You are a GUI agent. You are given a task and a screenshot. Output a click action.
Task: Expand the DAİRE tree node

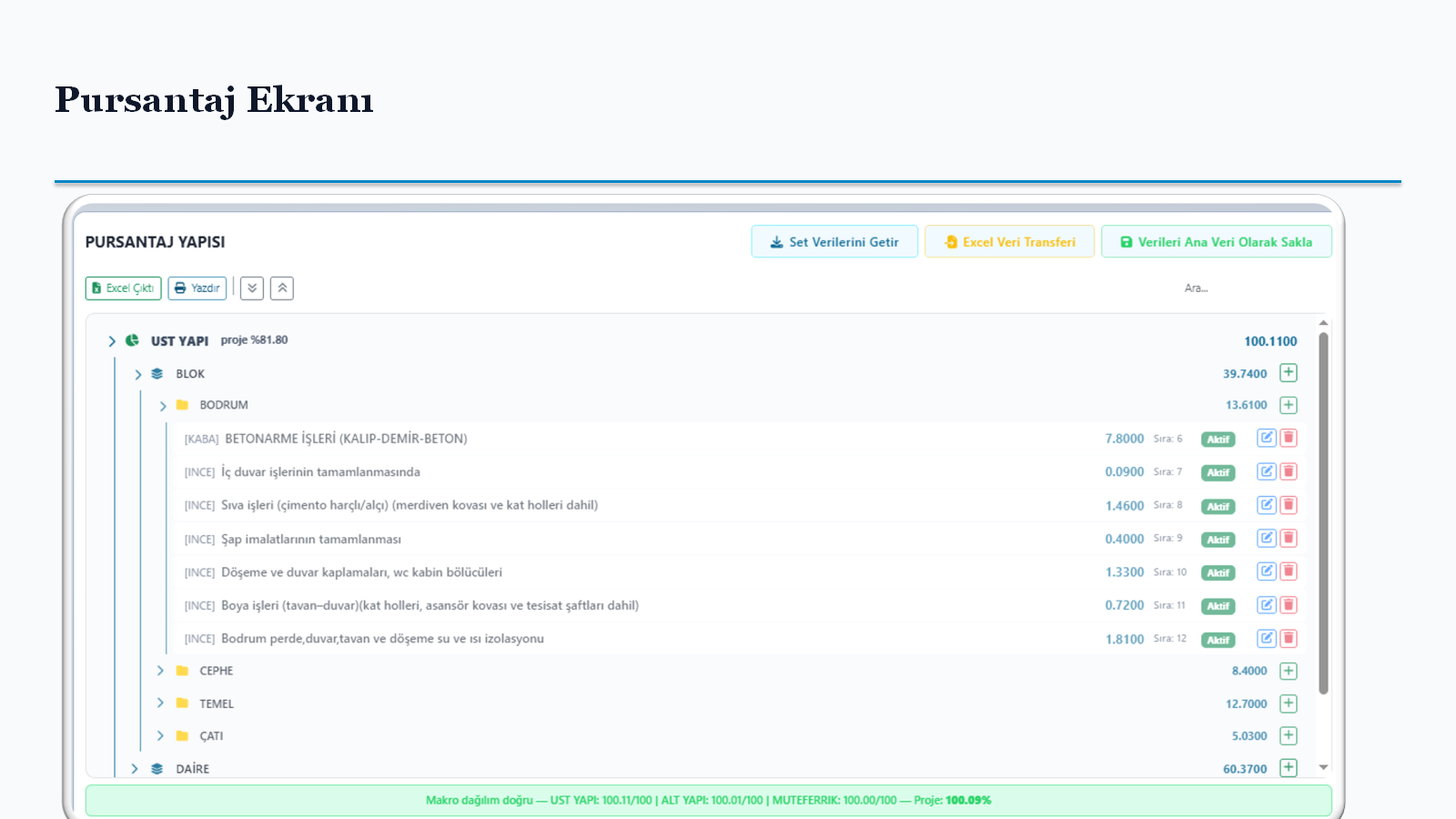135,769
